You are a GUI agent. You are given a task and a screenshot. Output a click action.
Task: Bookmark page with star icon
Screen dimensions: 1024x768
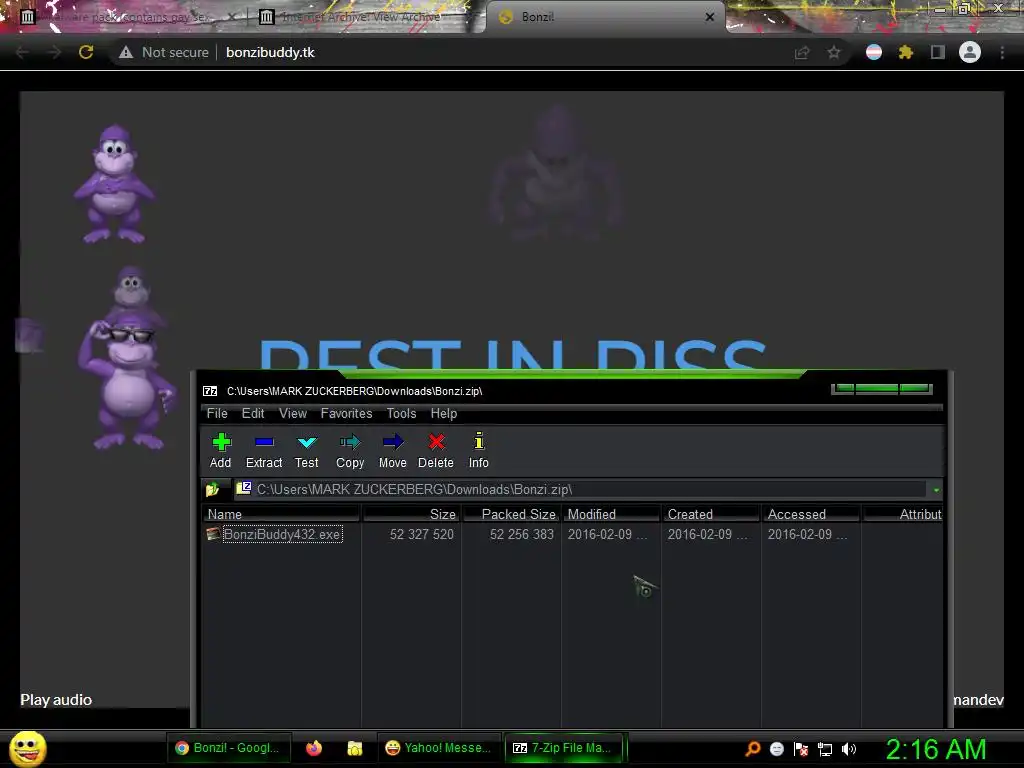pyautogui.click(x=834, y=52)
